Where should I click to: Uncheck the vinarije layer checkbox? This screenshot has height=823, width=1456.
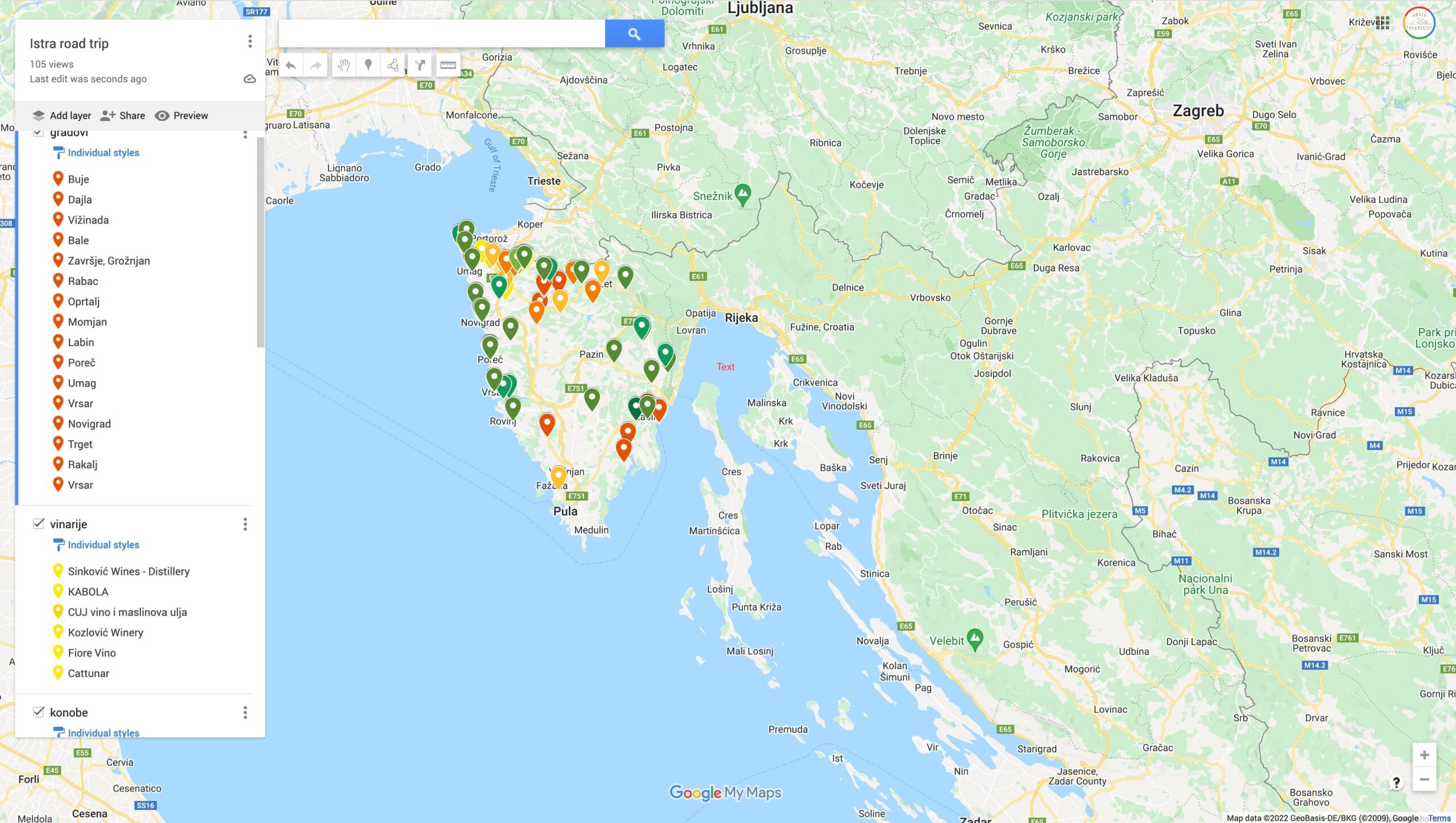[x=38, y=523]
